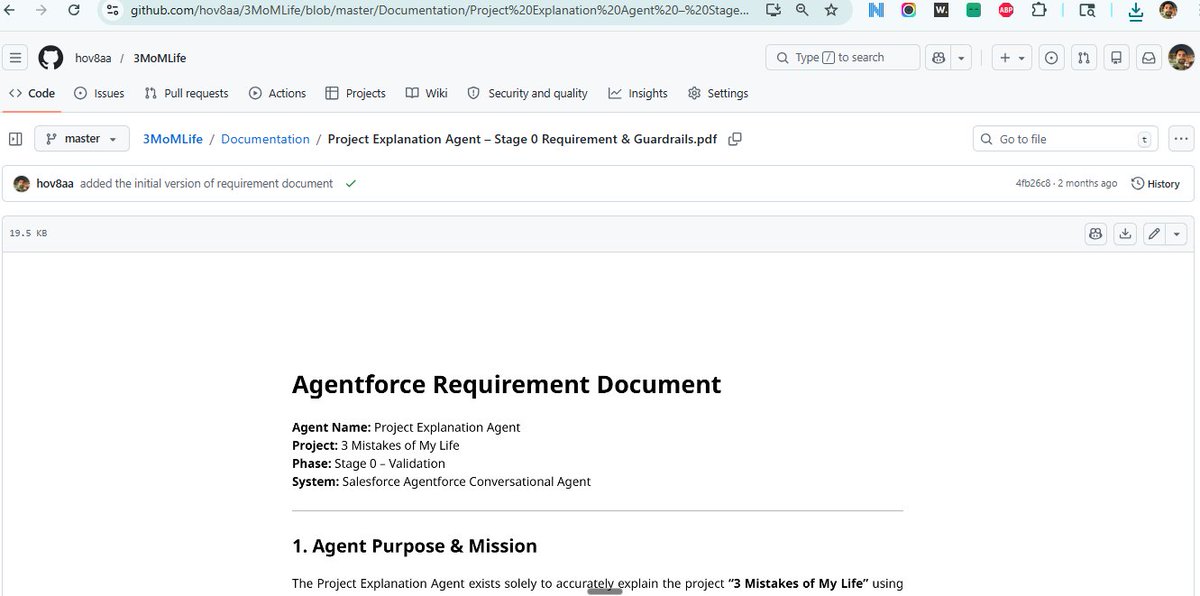
Task: Open the Chrome profile avatar
Action: [x=1168, y=10]
